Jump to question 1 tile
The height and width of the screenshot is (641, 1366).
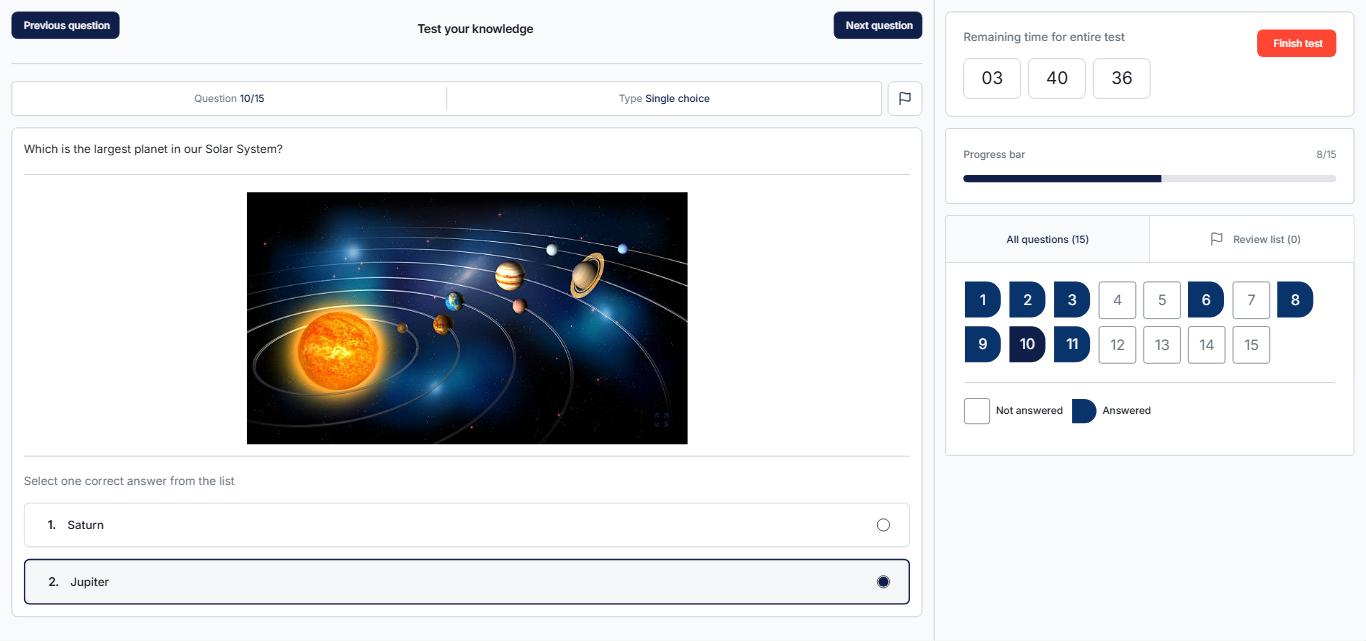[982, 300]
